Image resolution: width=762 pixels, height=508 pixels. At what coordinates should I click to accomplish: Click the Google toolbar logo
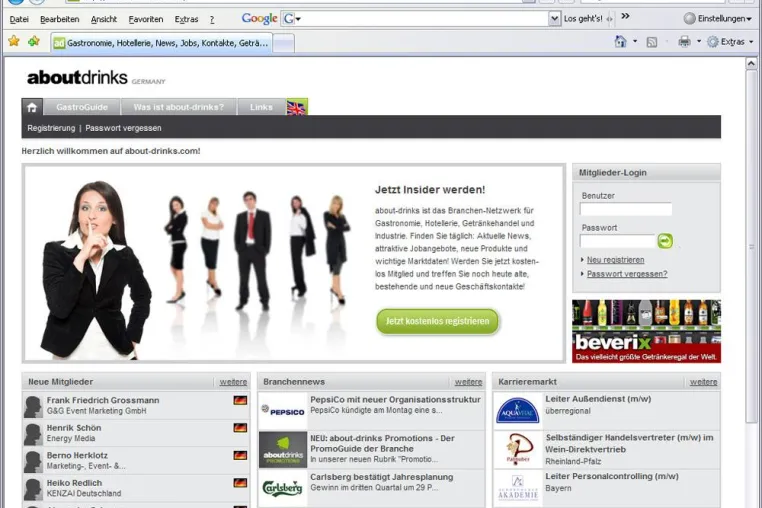[x=259, y=18]
